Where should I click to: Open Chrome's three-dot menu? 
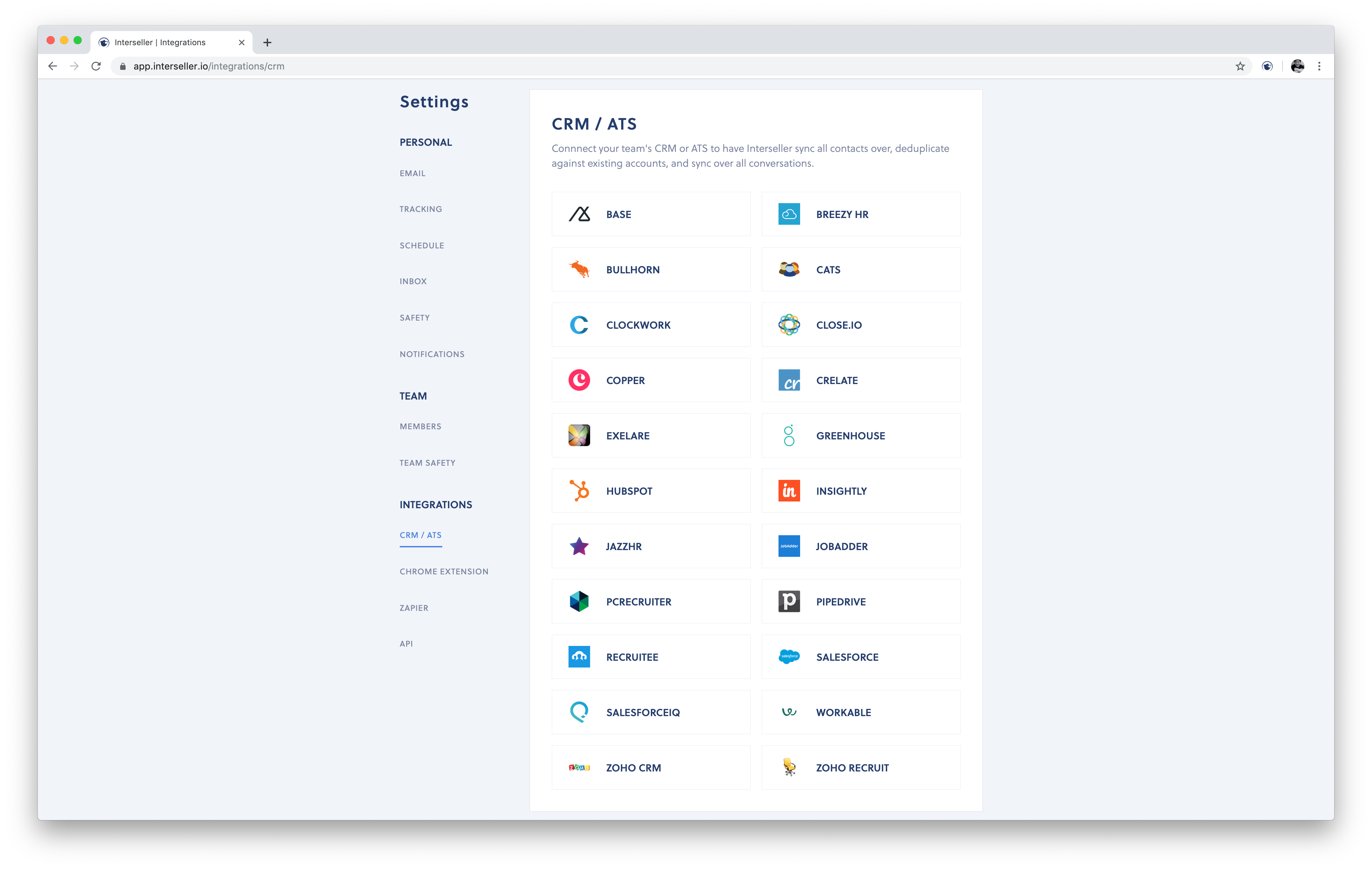point(1319,66)
